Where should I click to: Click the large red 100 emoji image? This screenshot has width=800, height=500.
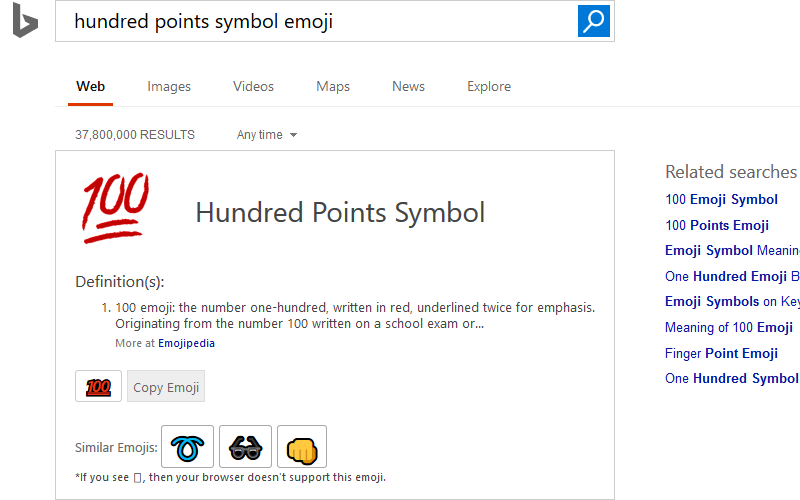pos(115,208)
